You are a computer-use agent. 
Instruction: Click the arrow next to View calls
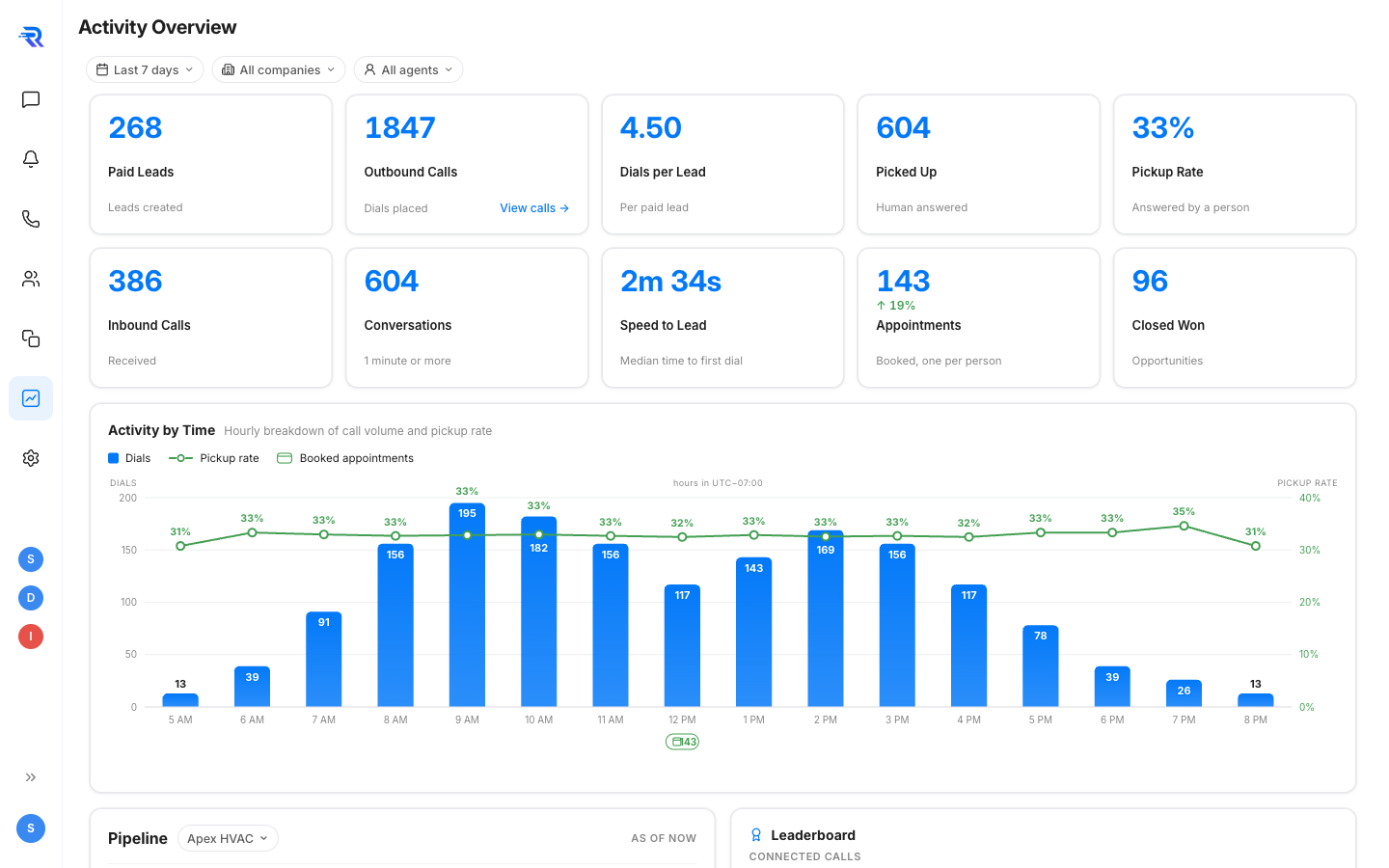564,208
